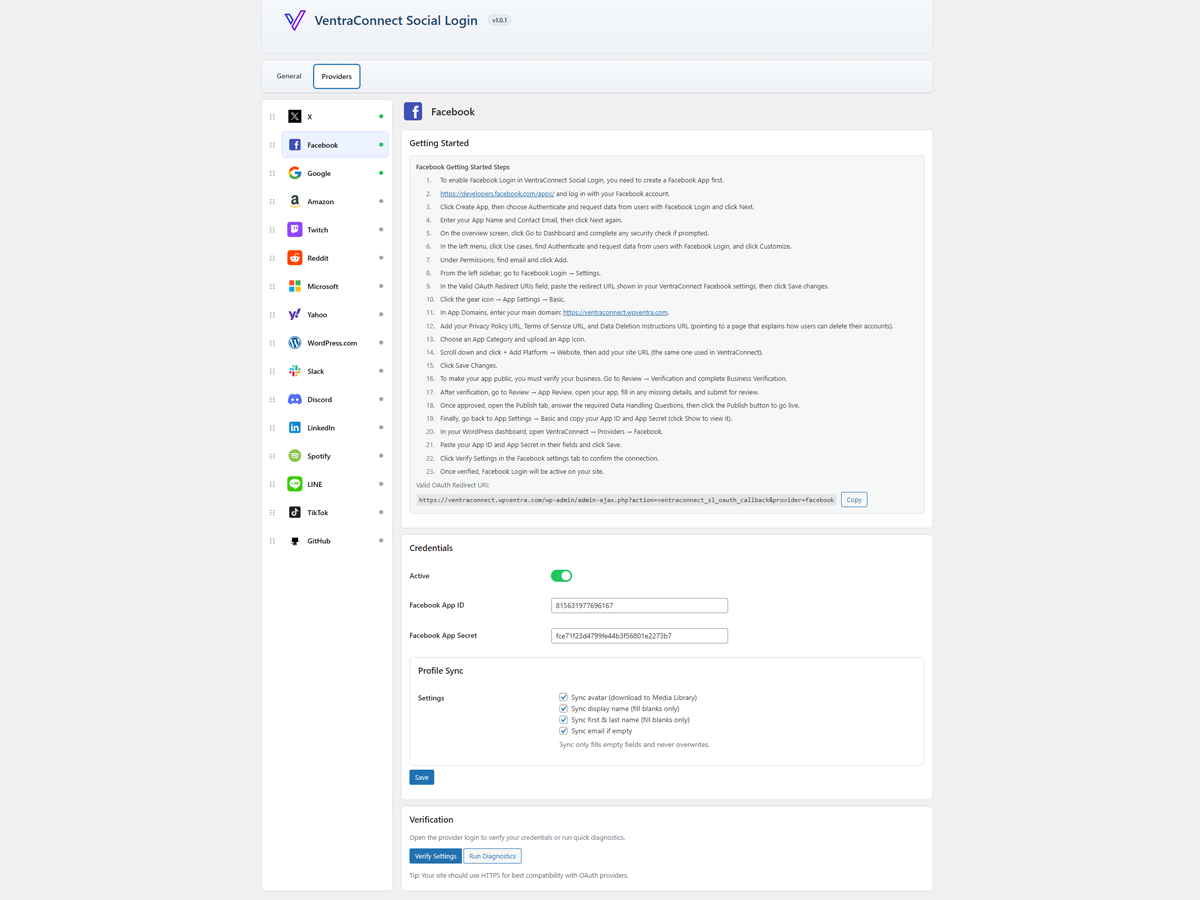Image resolution: width=1200 pixels, height=900 pixels.
Task: Switch to the Providers tab
Action: point(336,75)
